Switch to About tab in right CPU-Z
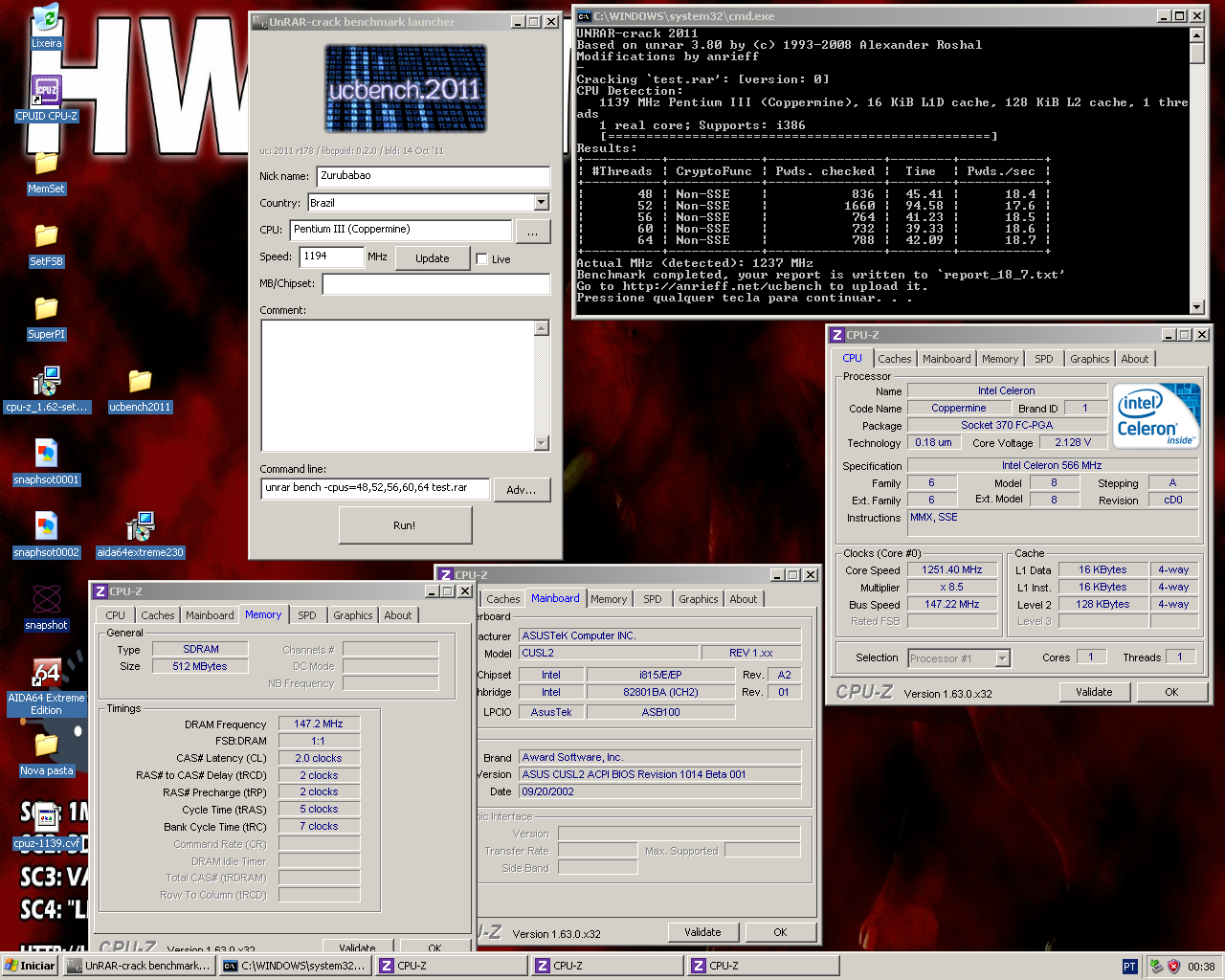The width and height of the screenshot is (1225, 980). [x=1135, y=359]
